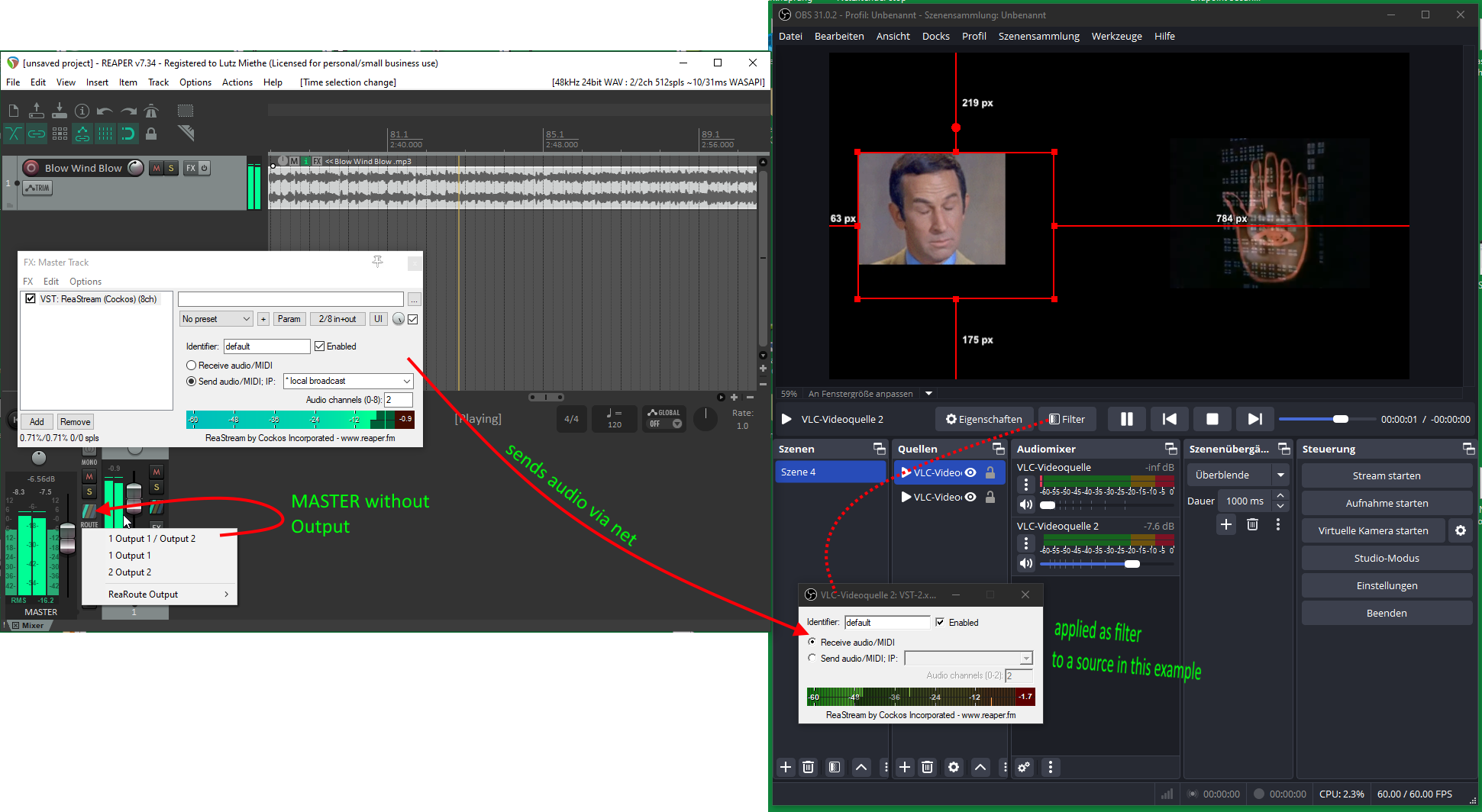This screenshot has width=1482, height=812.
Task: Open the No preset dropdown
Action: click(216, 319)
